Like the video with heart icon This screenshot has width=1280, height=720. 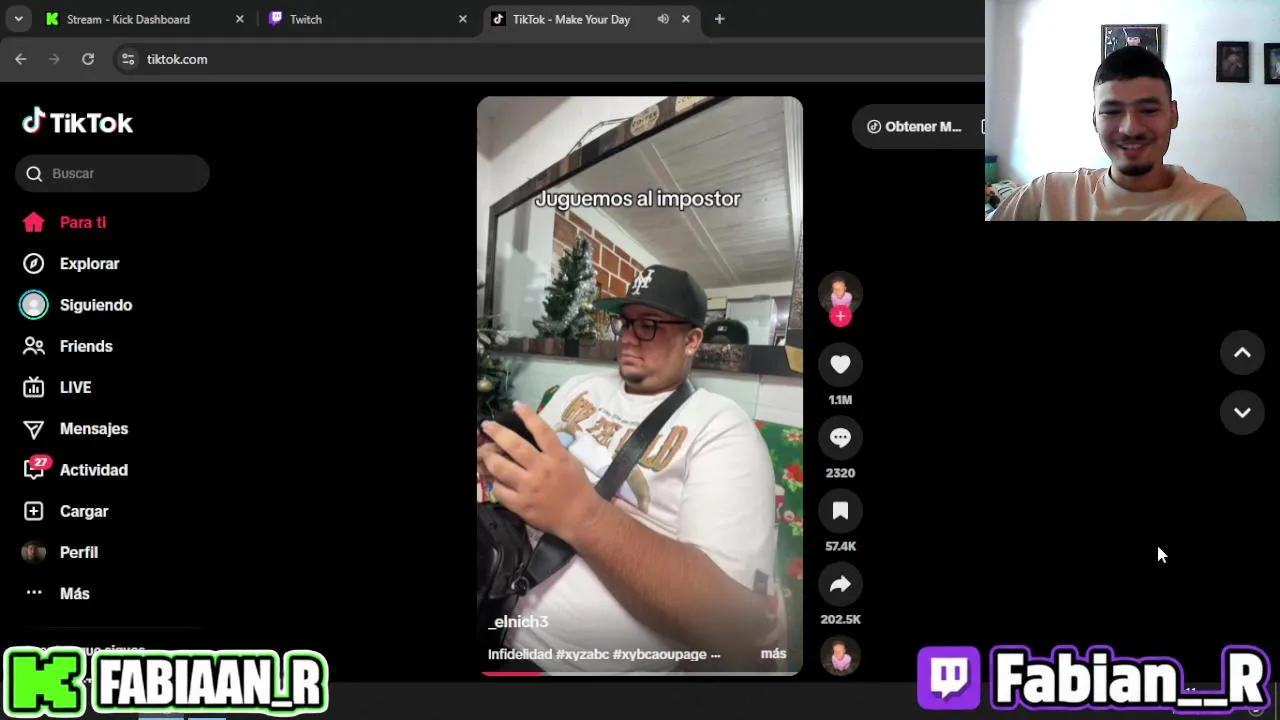(840, 365)
